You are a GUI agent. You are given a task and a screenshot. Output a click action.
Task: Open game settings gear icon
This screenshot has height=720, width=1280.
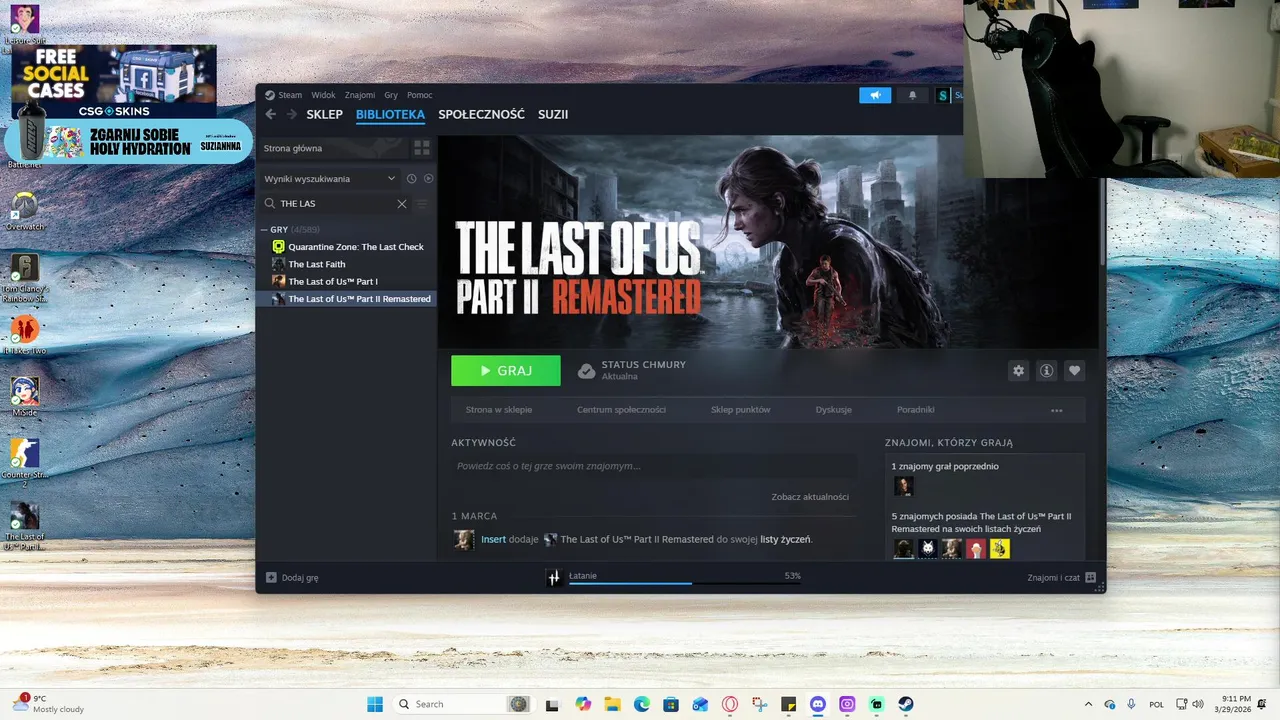(1018, 370)
